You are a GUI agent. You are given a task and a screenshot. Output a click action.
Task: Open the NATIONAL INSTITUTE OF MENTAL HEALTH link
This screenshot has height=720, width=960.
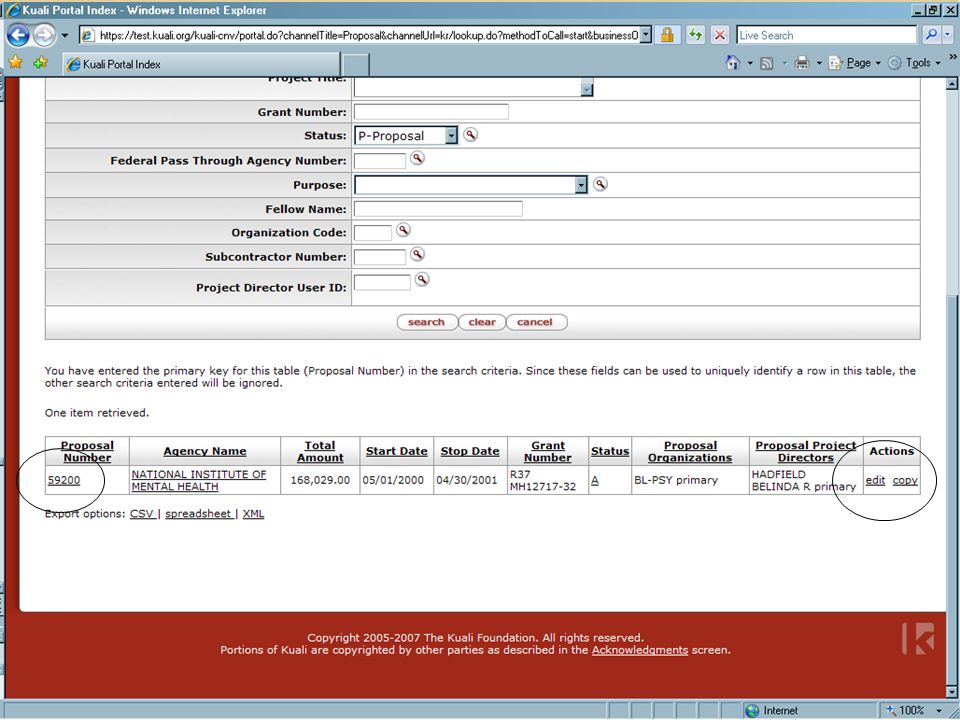pos(199,481)
